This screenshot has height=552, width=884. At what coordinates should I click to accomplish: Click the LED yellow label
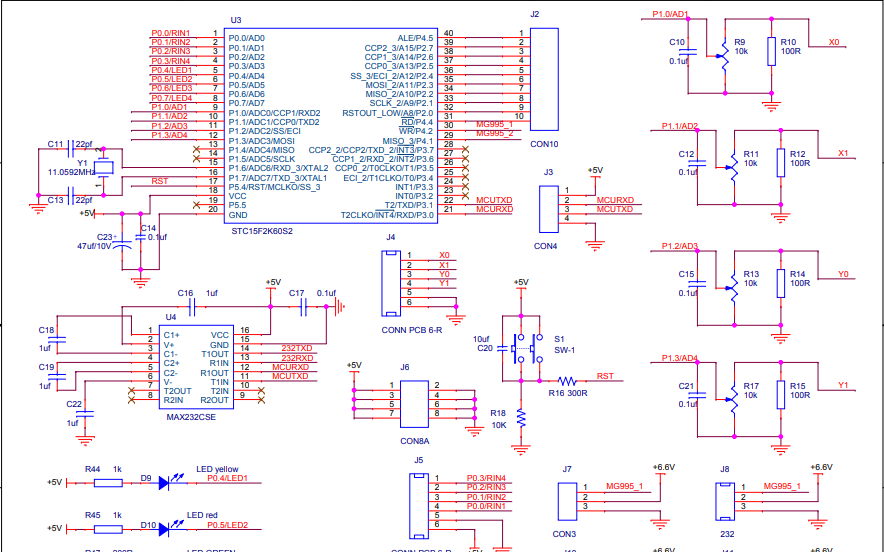217,469
